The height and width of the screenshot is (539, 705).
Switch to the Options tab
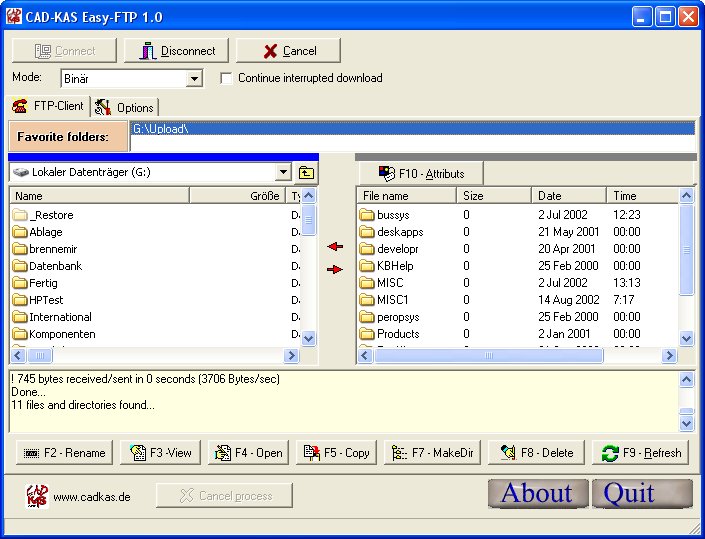pyautogui.click(x=125, y=107)
